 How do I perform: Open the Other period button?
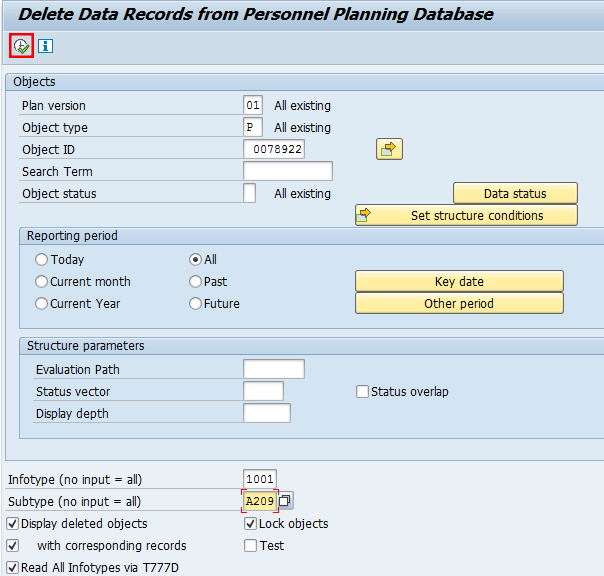(459, 303)
